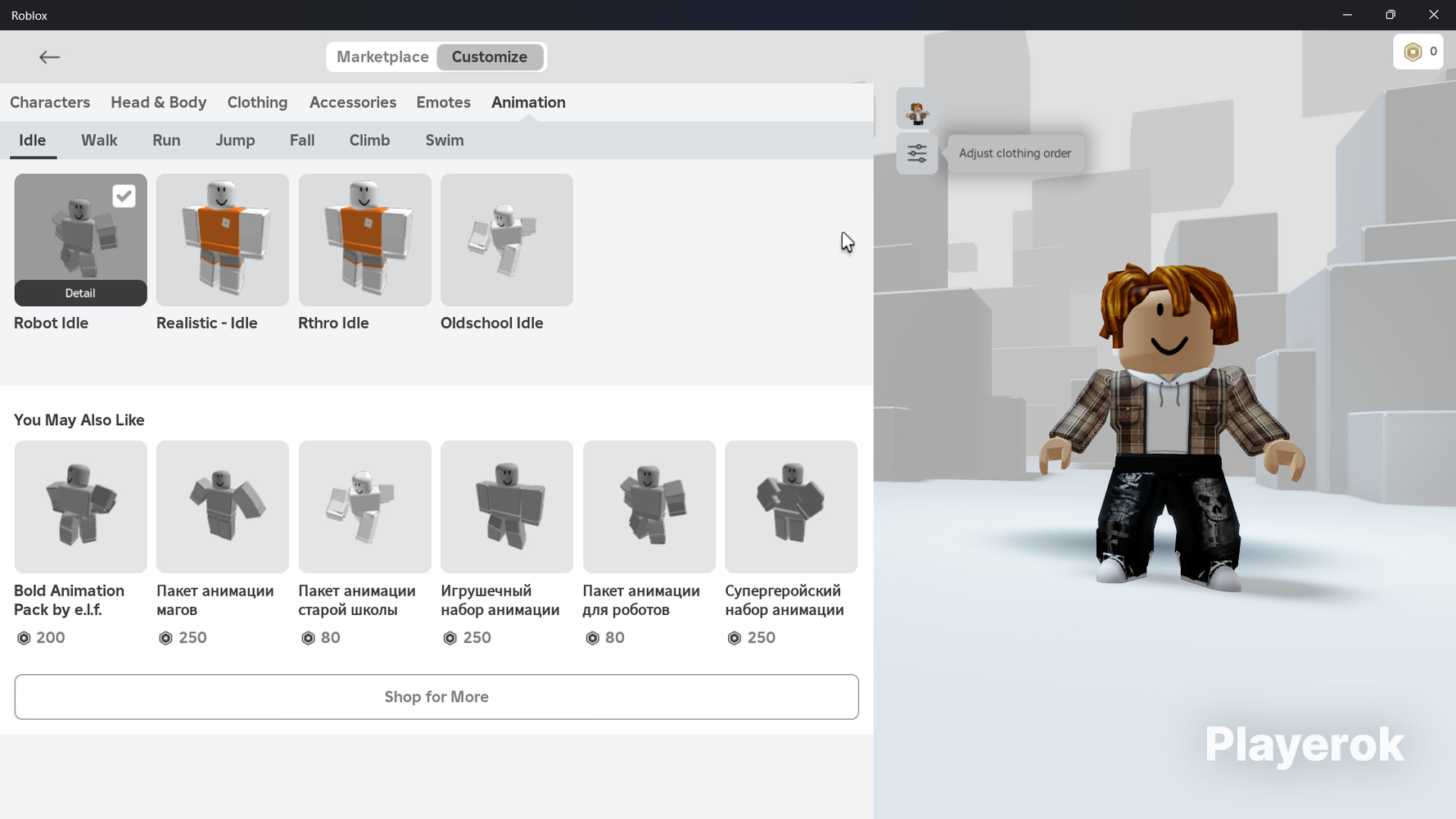Click the Пакет анимации магов title
This screenshot has height=819, width=1456.
tap(215, 600)
